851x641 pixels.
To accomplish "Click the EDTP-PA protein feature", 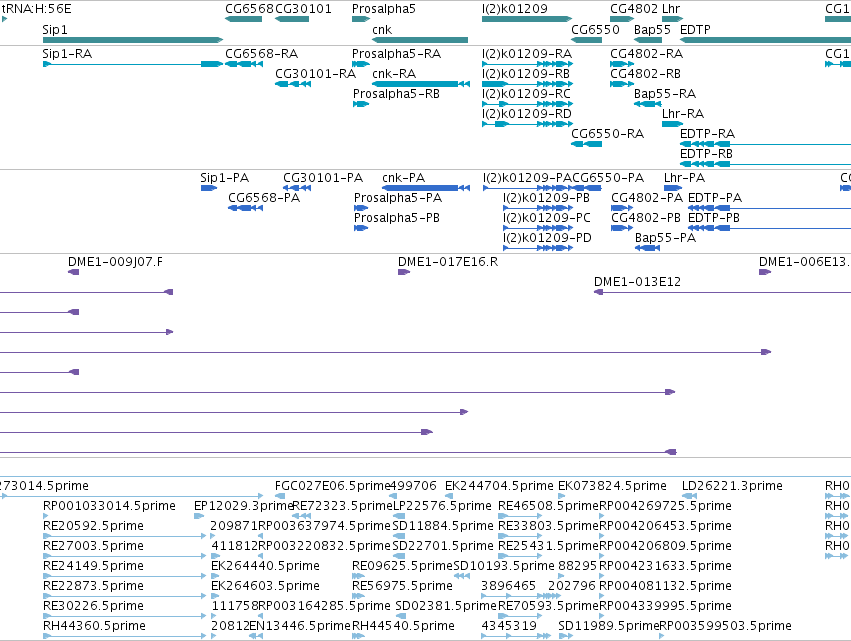I will (x=770, y=208).
